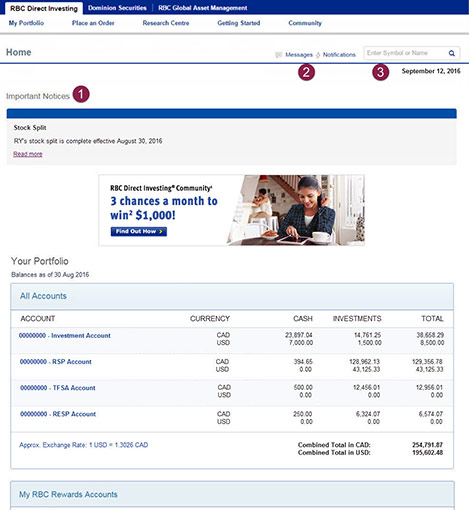The image size is (469, 510).
Task: Click the search magnifier icon
Action: (452, 53)
